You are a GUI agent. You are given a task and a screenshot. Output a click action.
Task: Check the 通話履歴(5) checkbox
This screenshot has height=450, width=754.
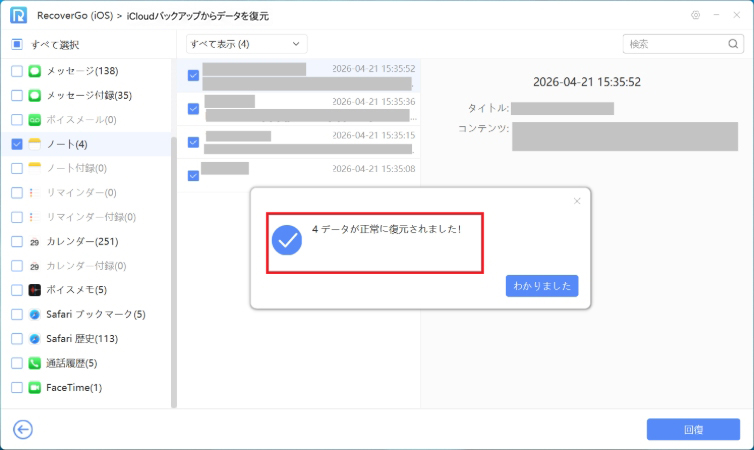[x=17, y=363]
